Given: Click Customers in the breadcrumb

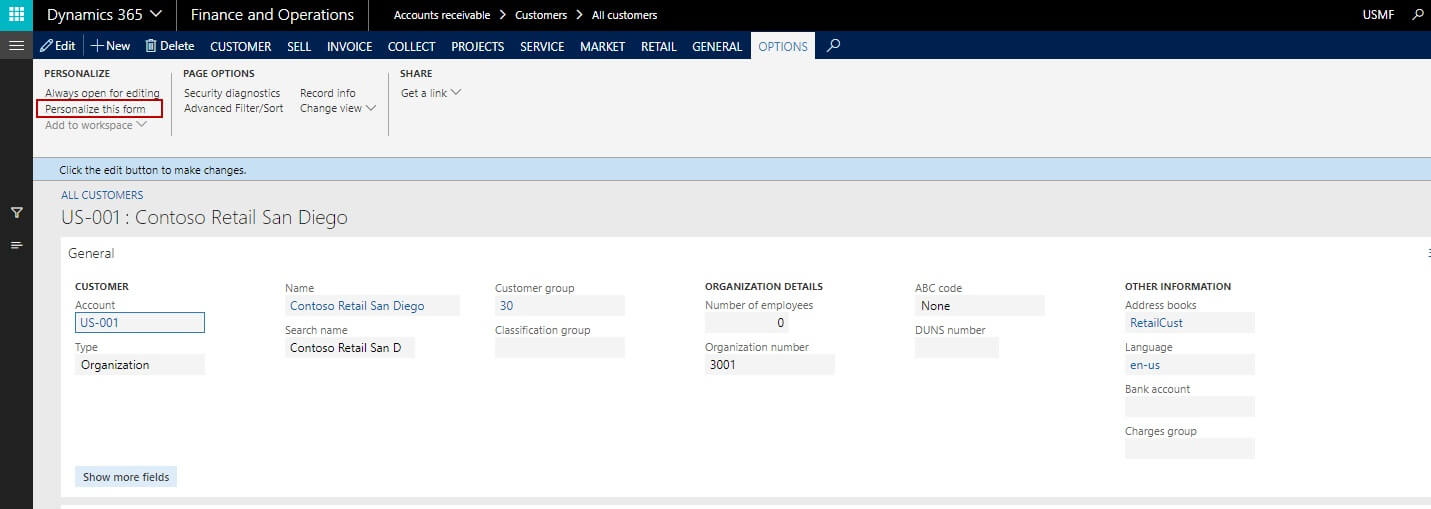Looking at the screenshot, I should [540, 15].
